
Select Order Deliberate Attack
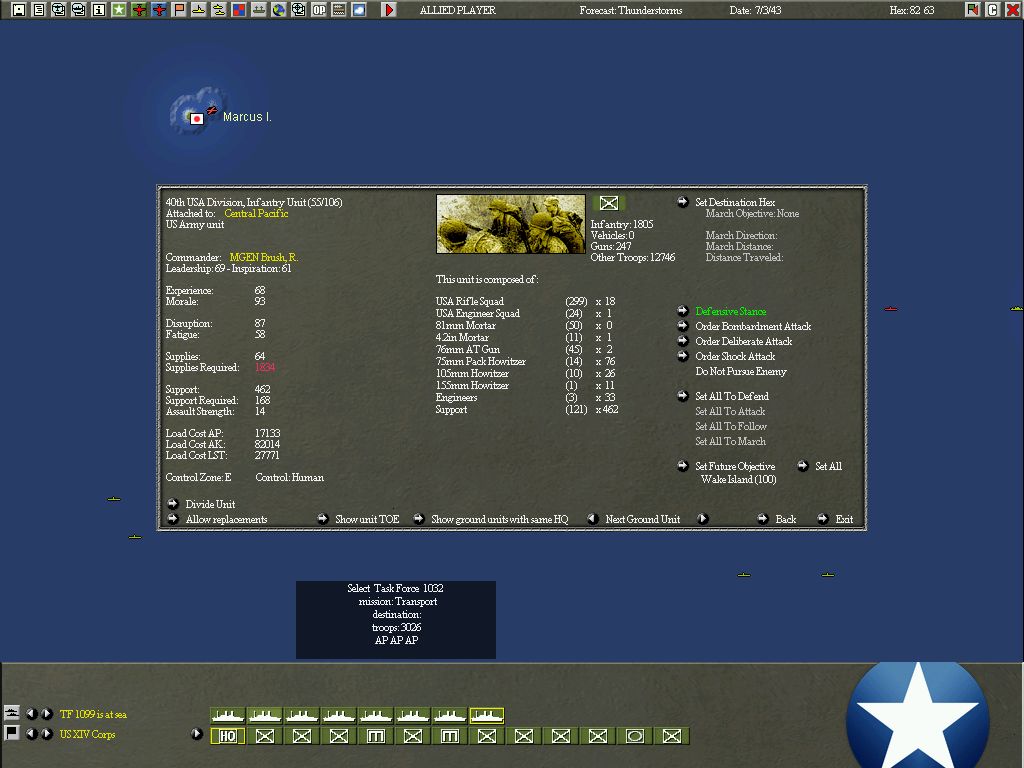743,342
